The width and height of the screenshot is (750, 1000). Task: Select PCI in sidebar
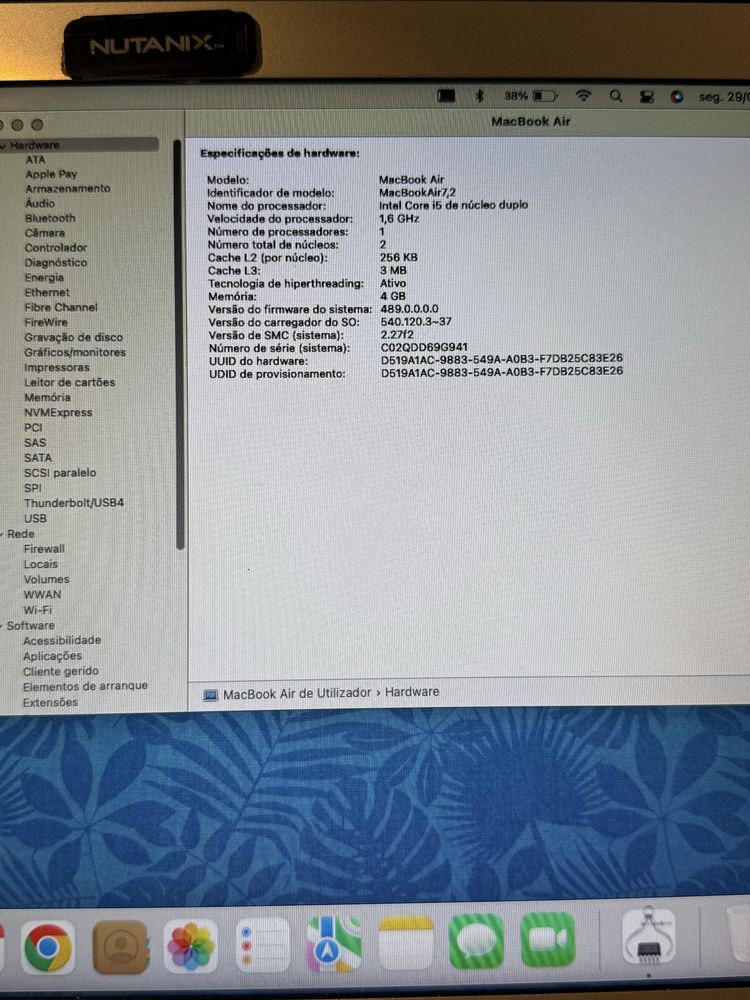click(33, 428)
